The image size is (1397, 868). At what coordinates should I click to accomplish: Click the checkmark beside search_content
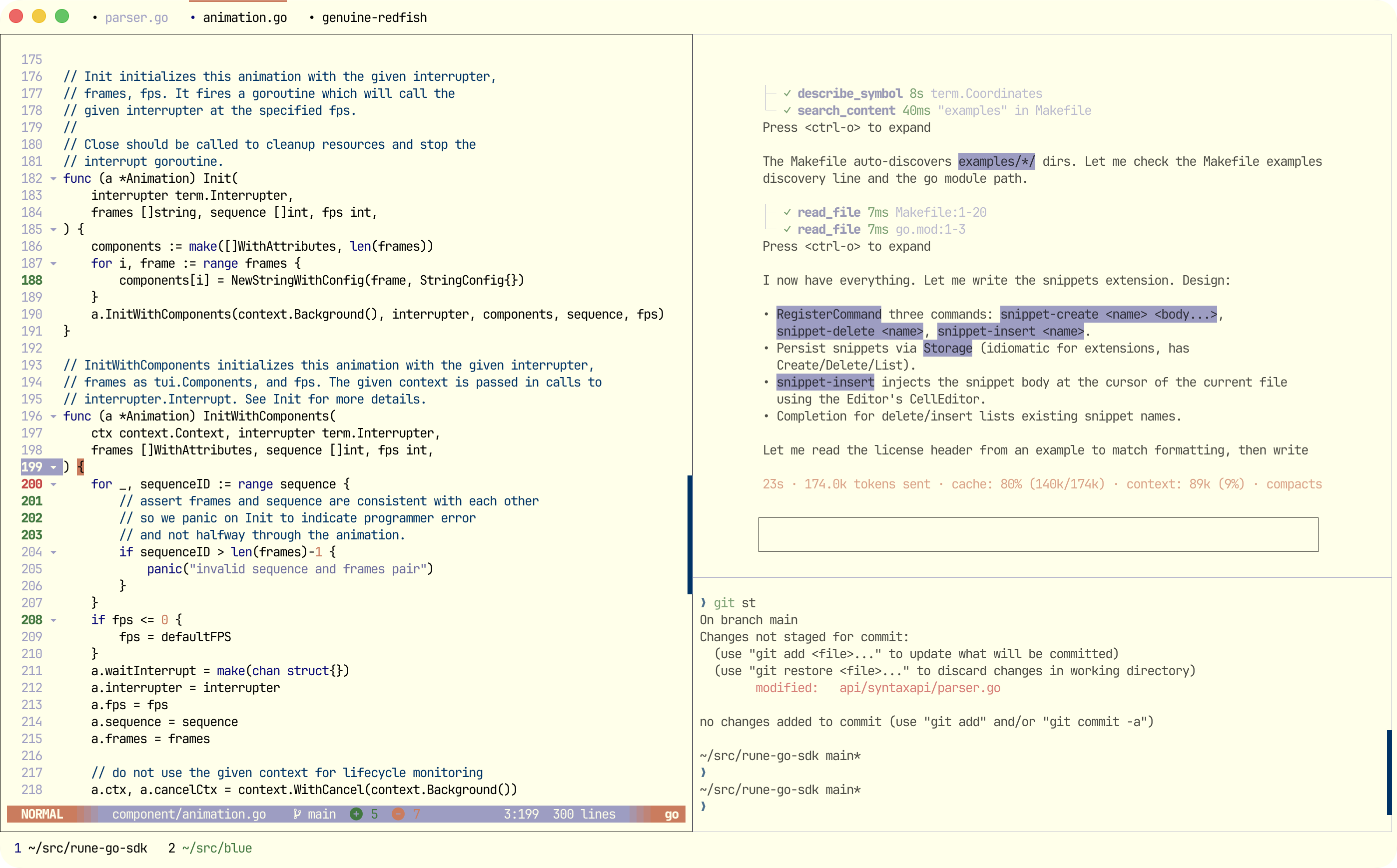(787, 110)
